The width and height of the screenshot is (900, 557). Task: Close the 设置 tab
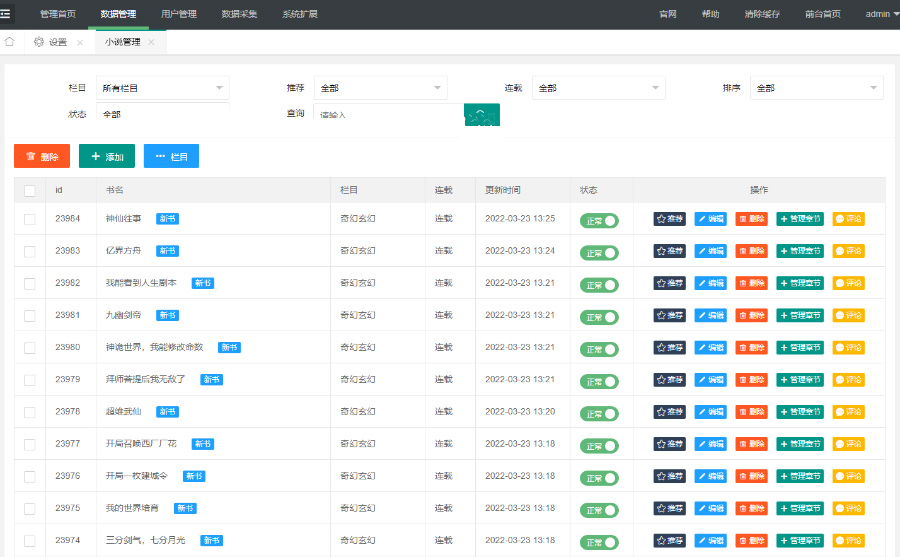coord(80,42)
